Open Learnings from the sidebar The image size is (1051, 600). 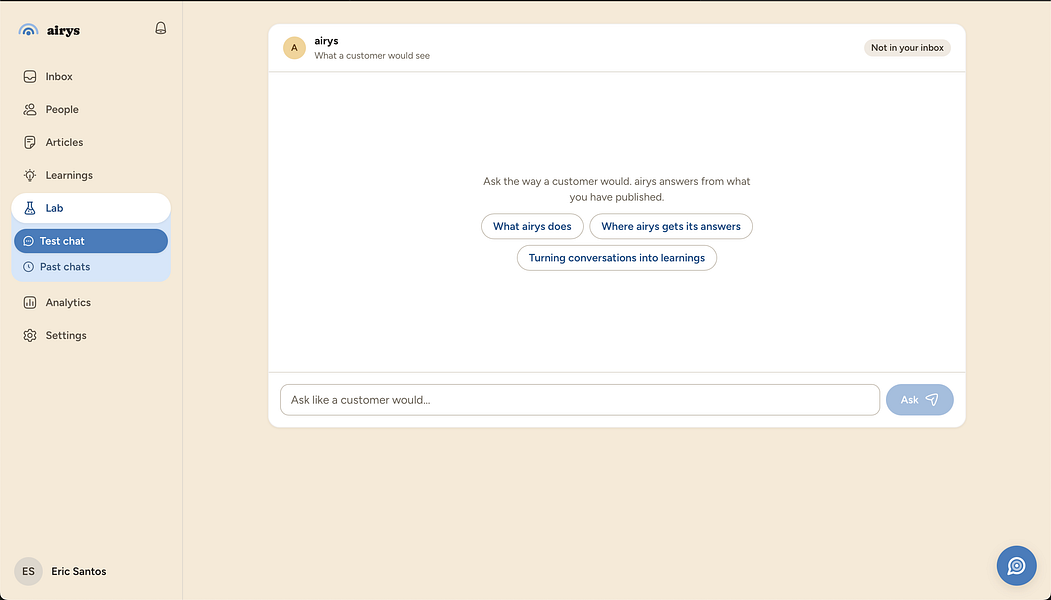pos(91,175)
